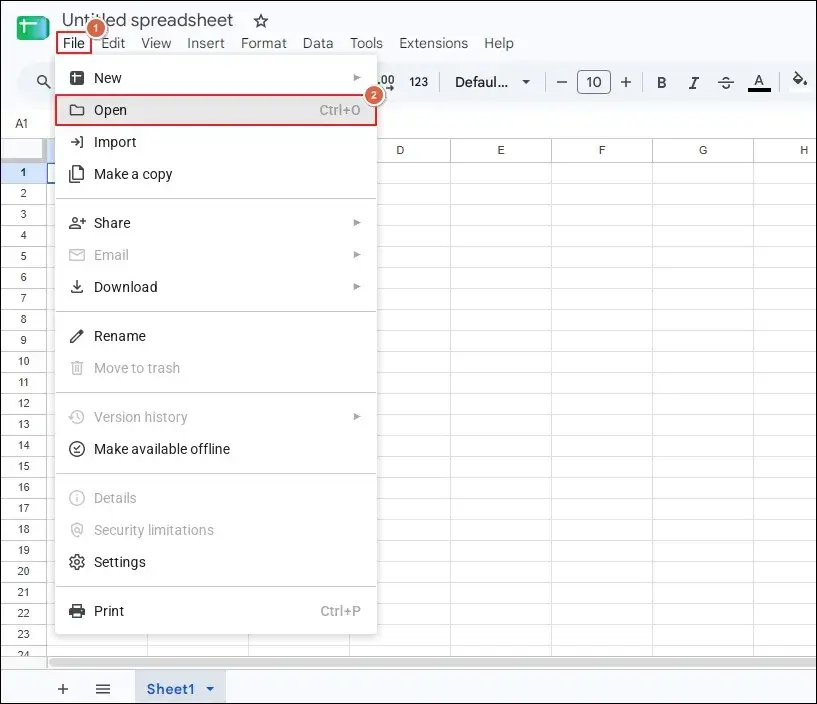Star the Untitled spreadsheet

(x=261, y=21)
